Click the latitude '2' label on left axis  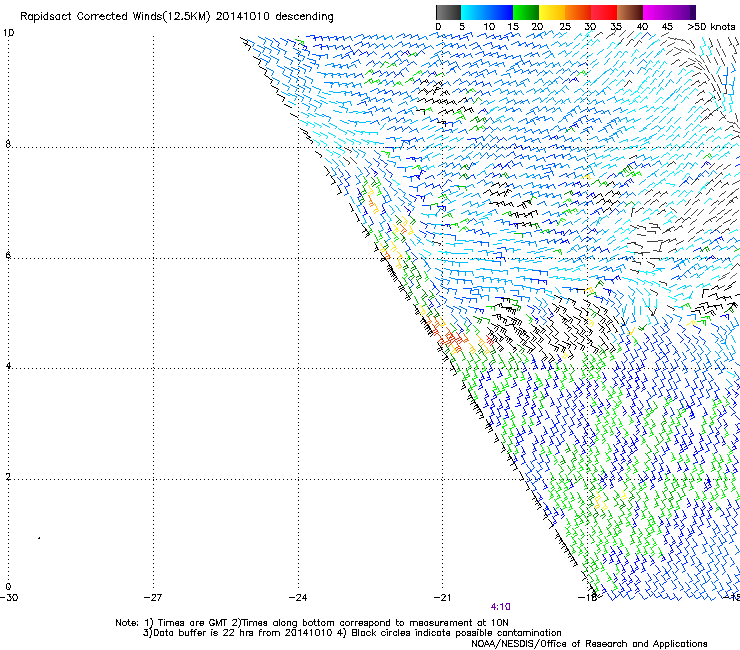point(8,477)
